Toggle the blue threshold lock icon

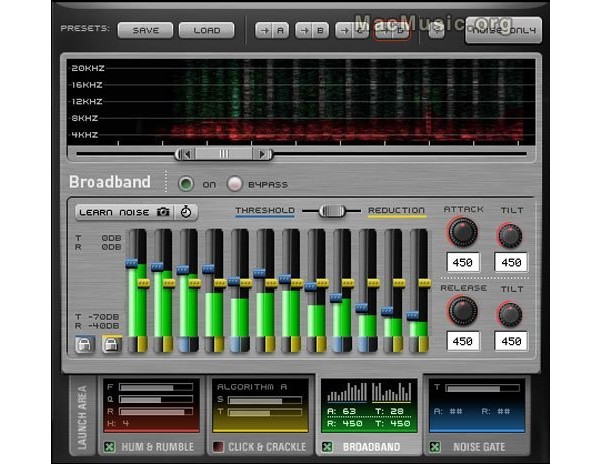(x=85, y=344)
